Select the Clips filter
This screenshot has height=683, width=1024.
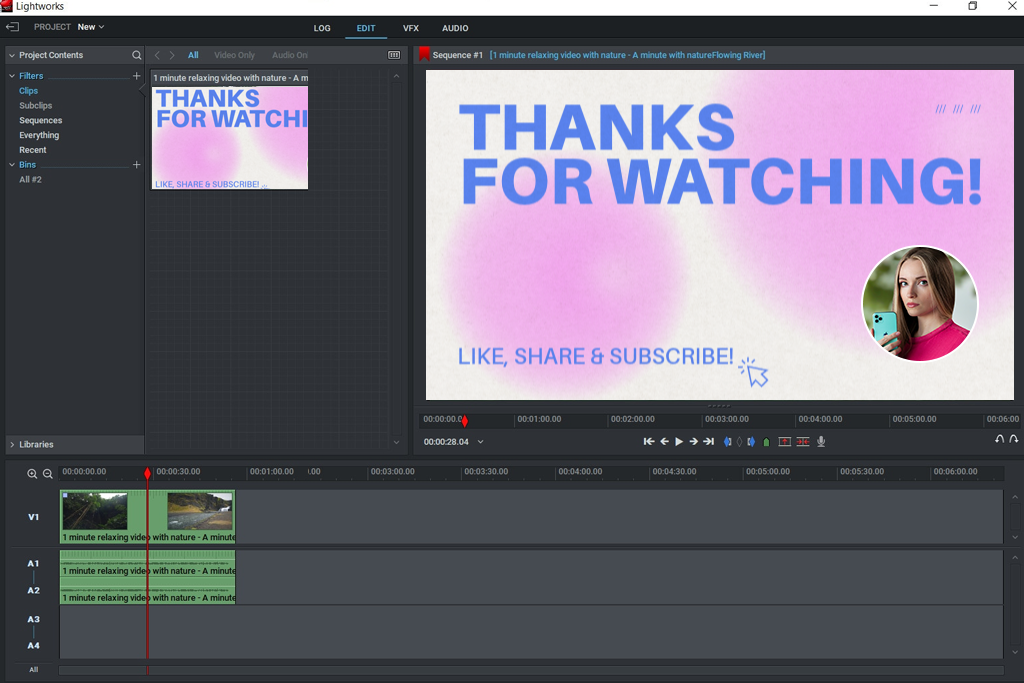point(29,91)
